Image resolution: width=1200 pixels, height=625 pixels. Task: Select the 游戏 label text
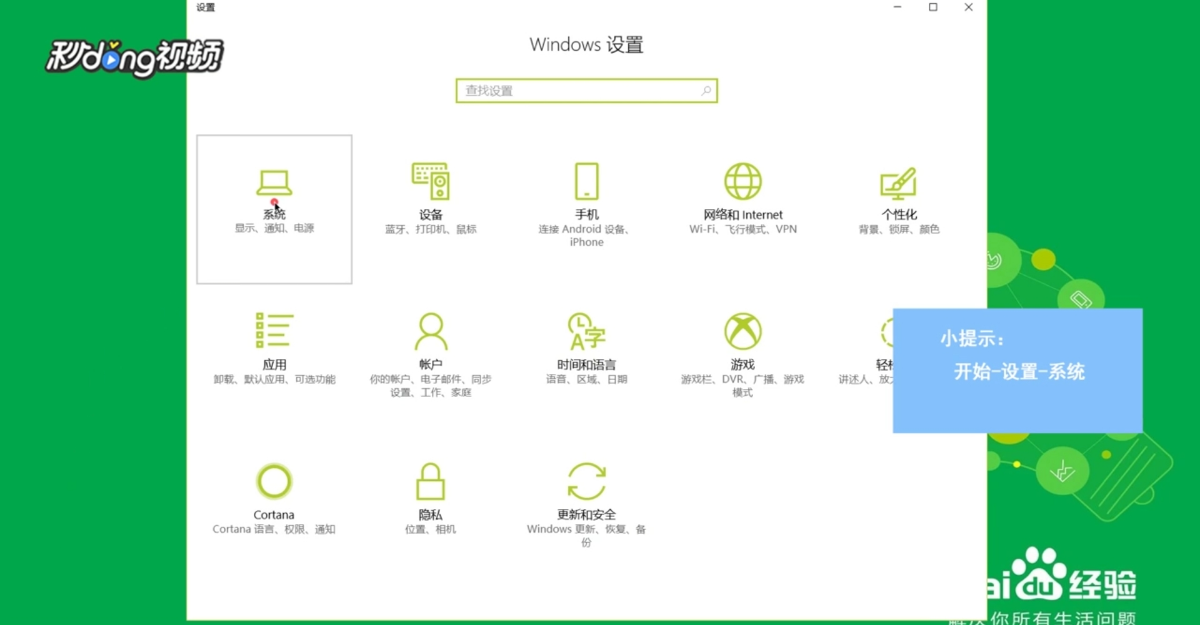pyautogui.click(x=743, y=365)
